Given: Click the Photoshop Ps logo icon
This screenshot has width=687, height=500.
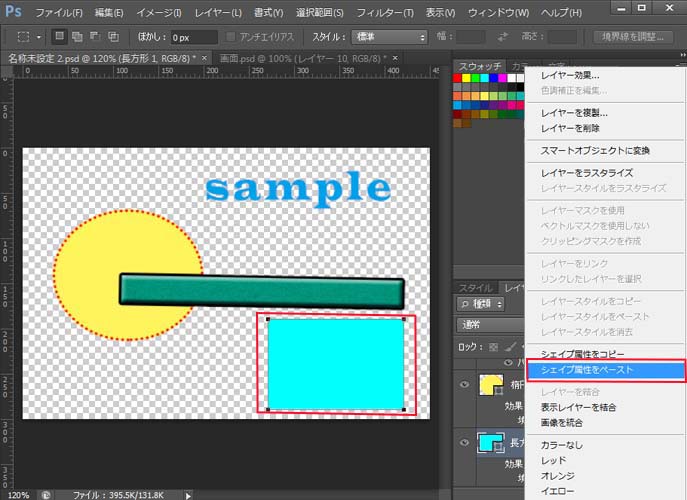Looking at the screenshot, I should (x=13, y=11).
